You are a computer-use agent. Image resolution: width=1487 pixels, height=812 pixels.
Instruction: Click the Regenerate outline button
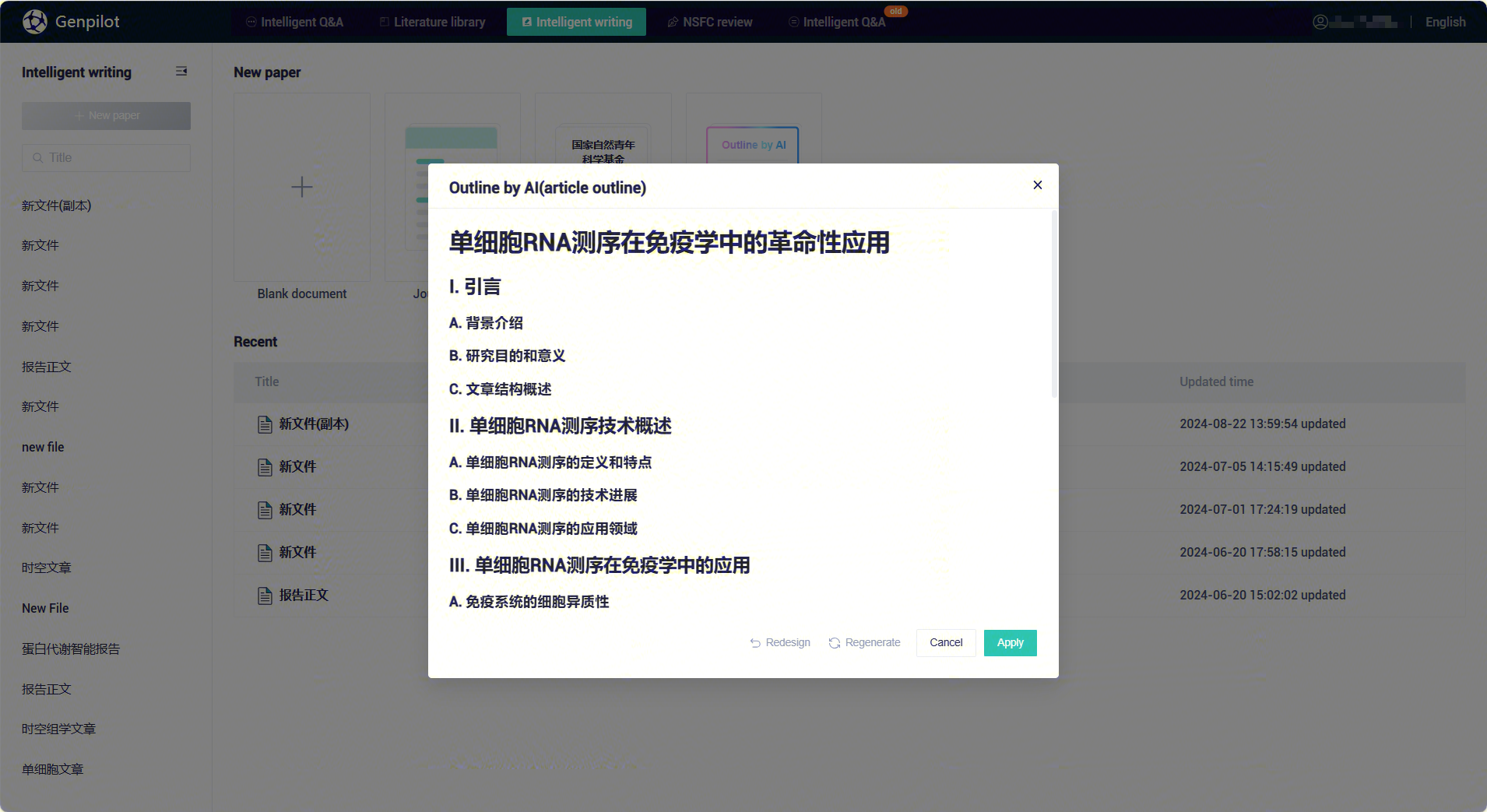click(x=864, y=643)
